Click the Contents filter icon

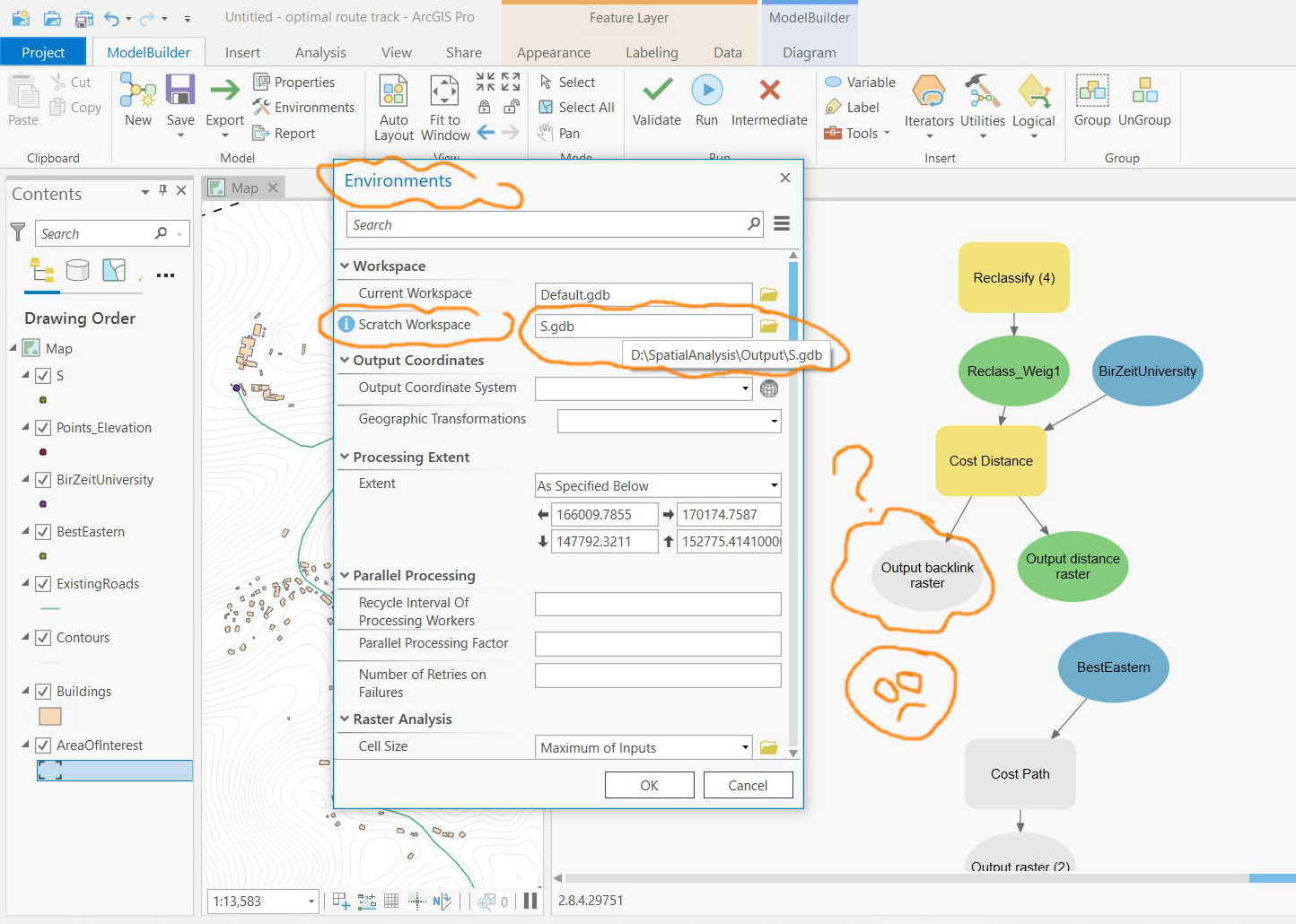coord(18,232)
